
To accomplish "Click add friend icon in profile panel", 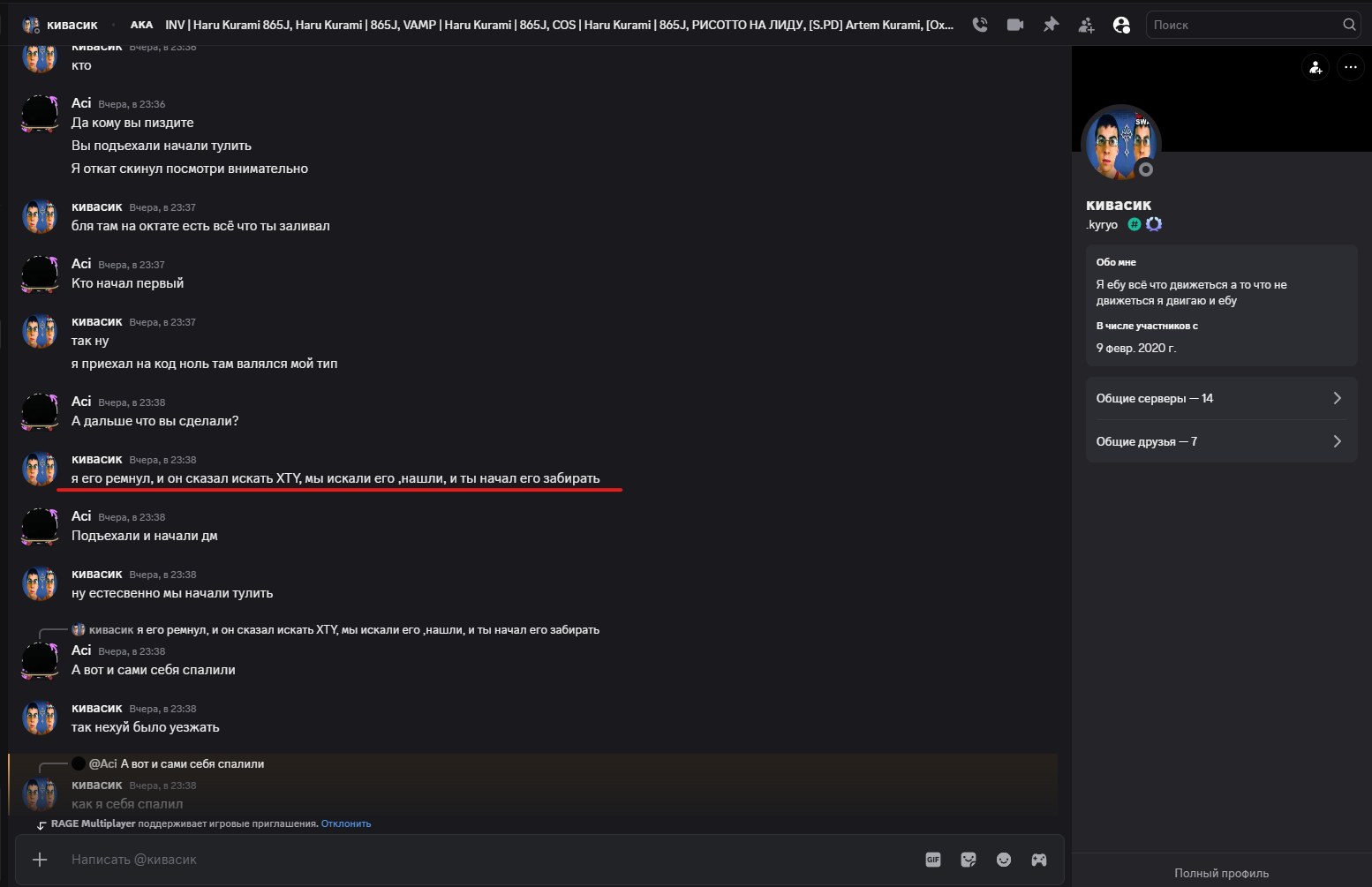I will click(x=1315, y=67).
